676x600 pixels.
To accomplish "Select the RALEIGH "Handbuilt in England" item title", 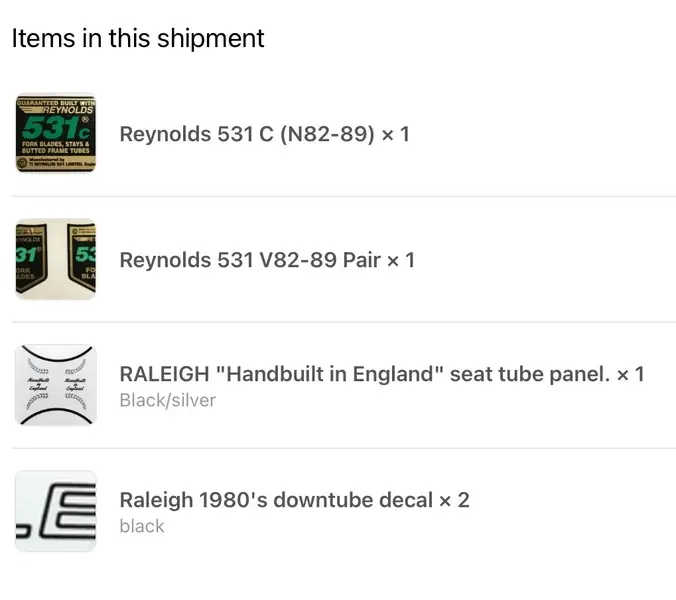I will 365,374.
